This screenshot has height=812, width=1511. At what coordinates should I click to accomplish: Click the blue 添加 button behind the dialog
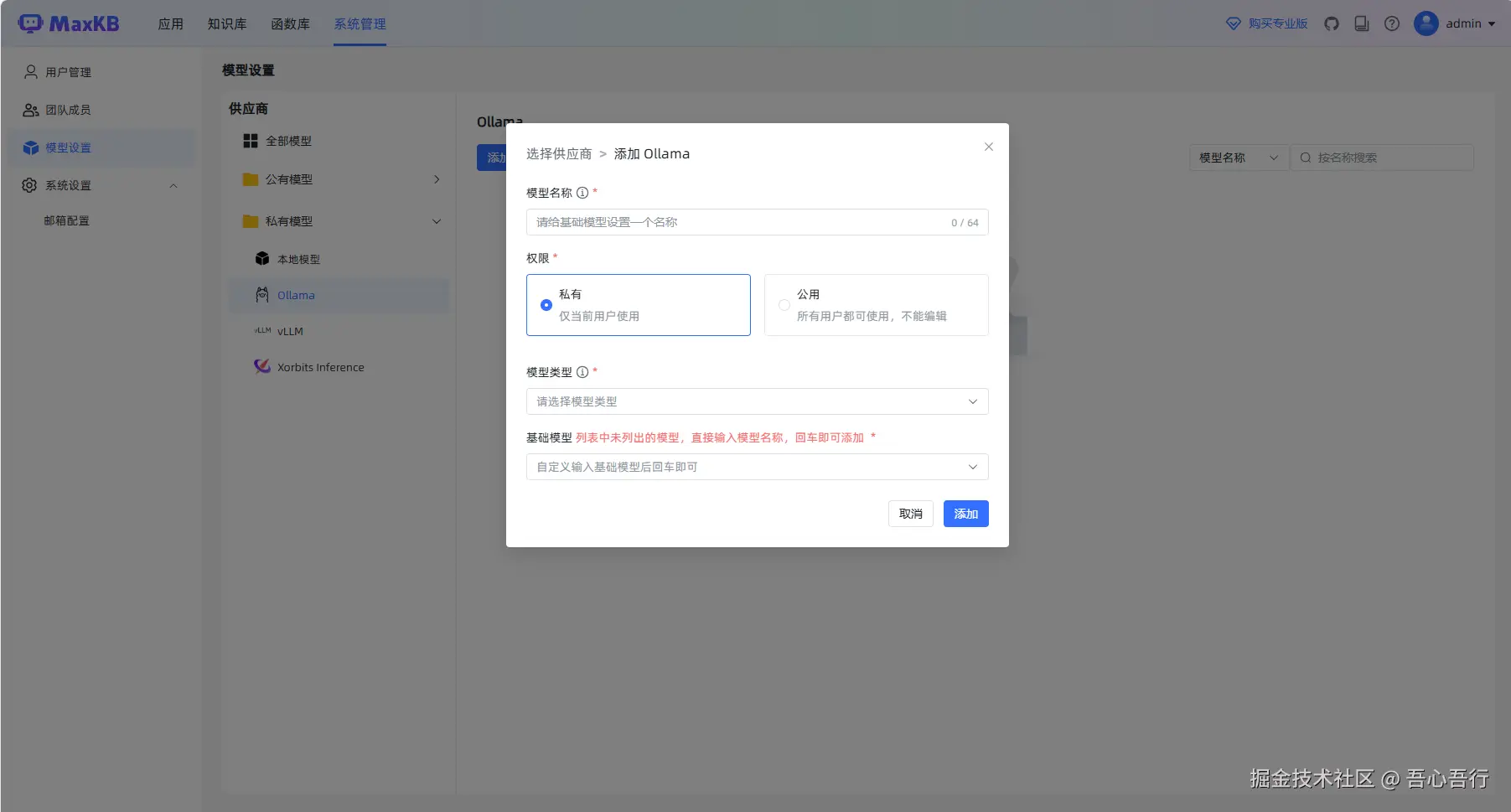pyautogui.click(x=493, y=158)
